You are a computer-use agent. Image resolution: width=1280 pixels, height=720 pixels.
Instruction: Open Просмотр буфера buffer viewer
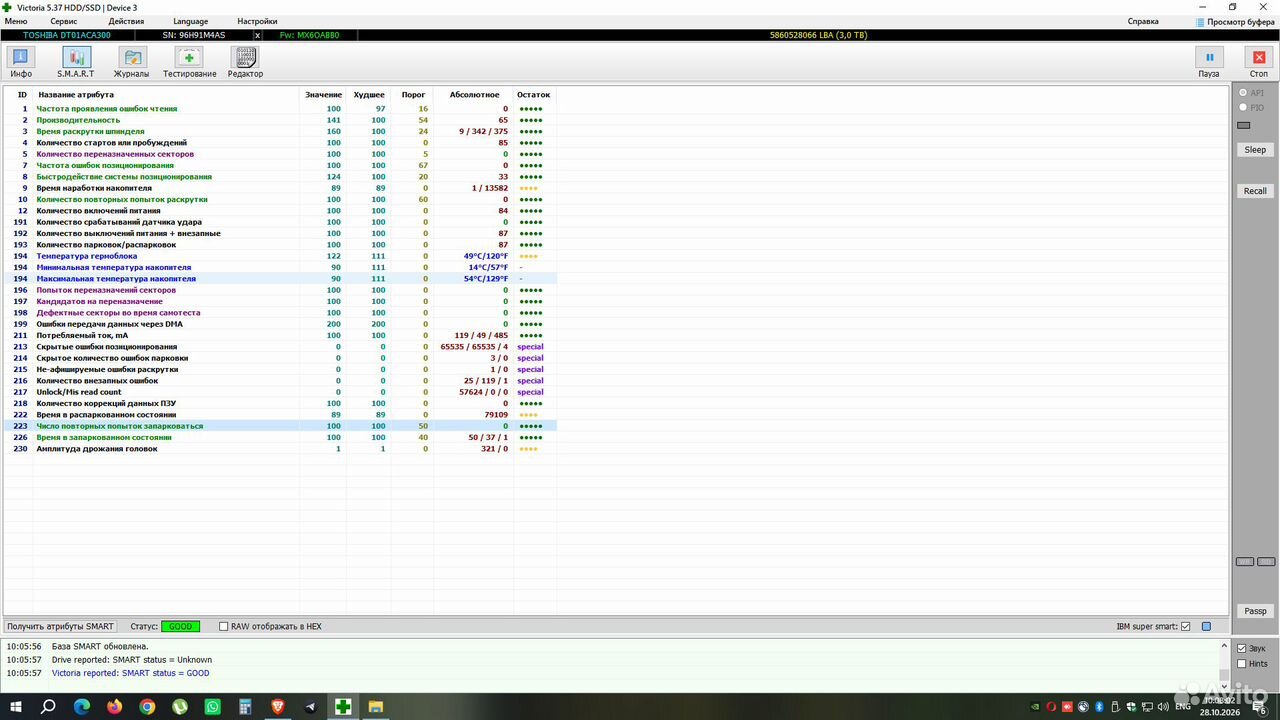click(x=1233, y=21)
